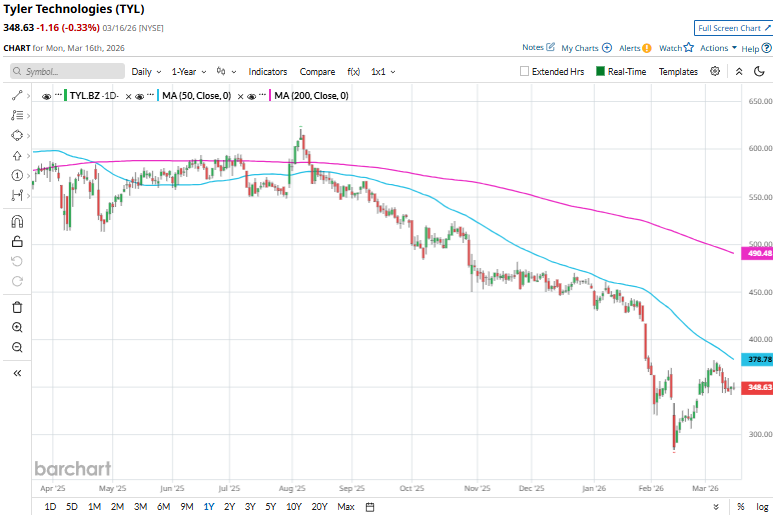This screenshot has width=773, height=515.
Task: Remove the TYL.BZ series with X
Action: [x=128, y=96]
